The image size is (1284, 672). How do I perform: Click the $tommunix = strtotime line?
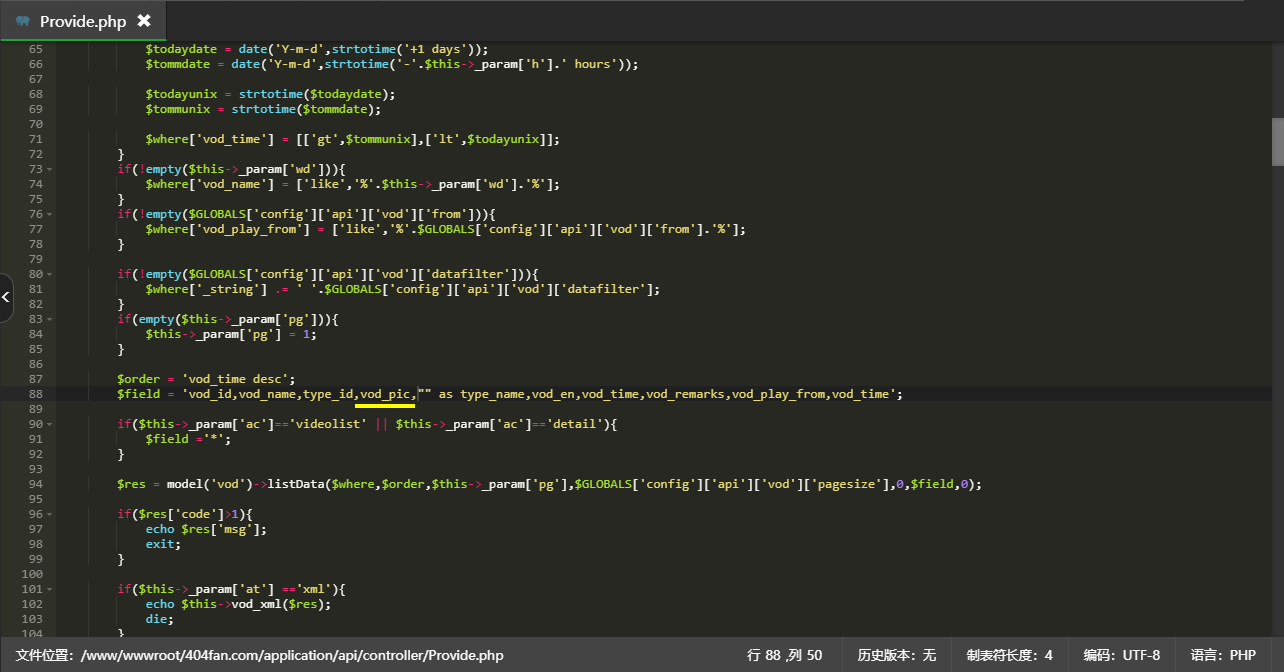point(264,109)
